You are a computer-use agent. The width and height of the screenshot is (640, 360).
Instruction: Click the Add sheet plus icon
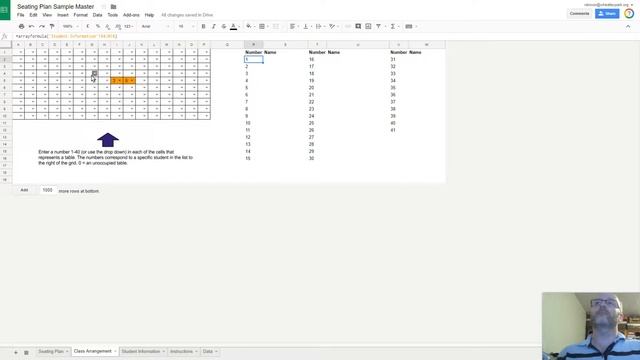tap(16, 352)
